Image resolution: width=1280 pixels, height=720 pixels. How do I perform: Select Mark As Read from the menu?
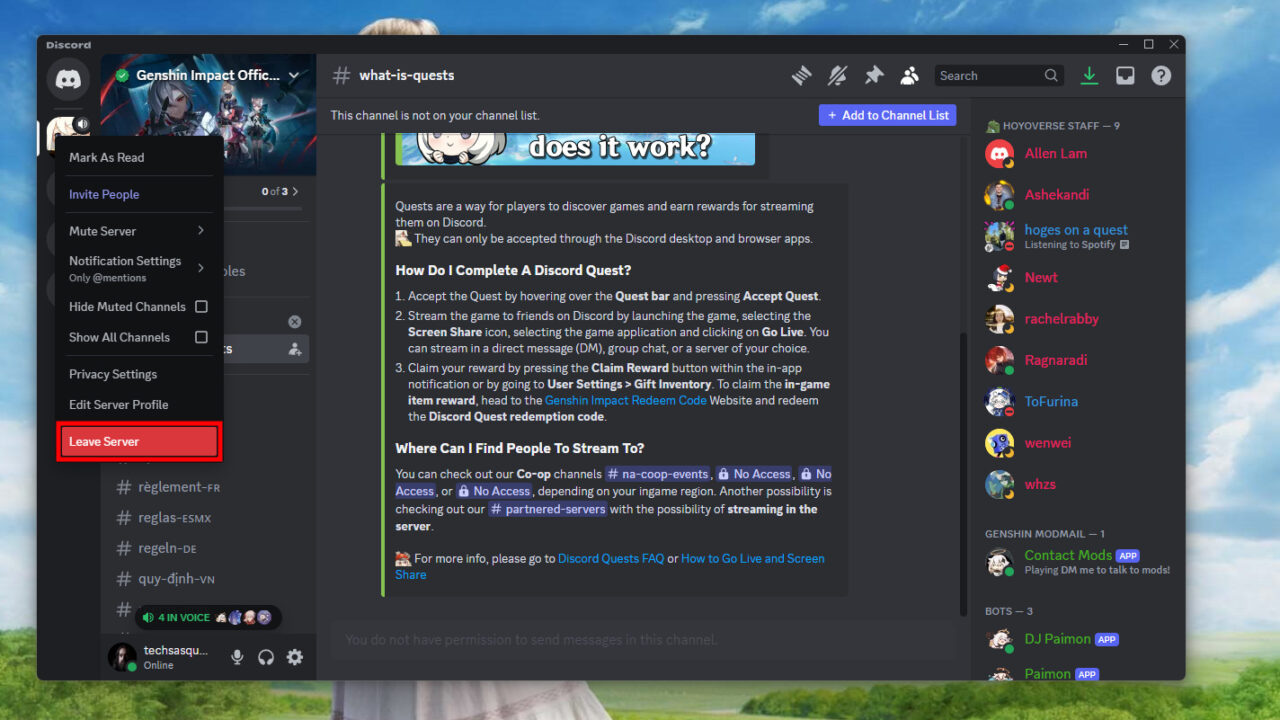[106, 157]
